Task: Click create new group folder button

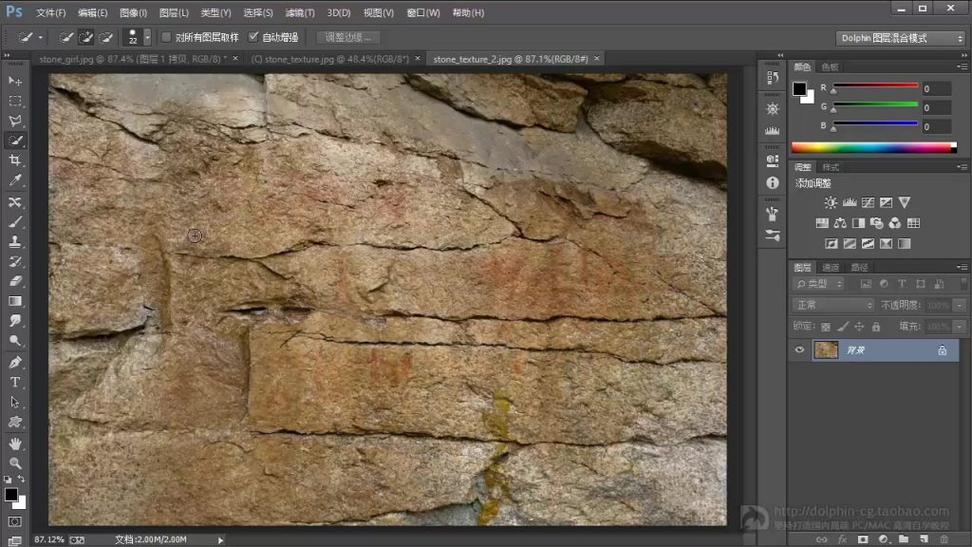Action: click(x=904, y=540)
